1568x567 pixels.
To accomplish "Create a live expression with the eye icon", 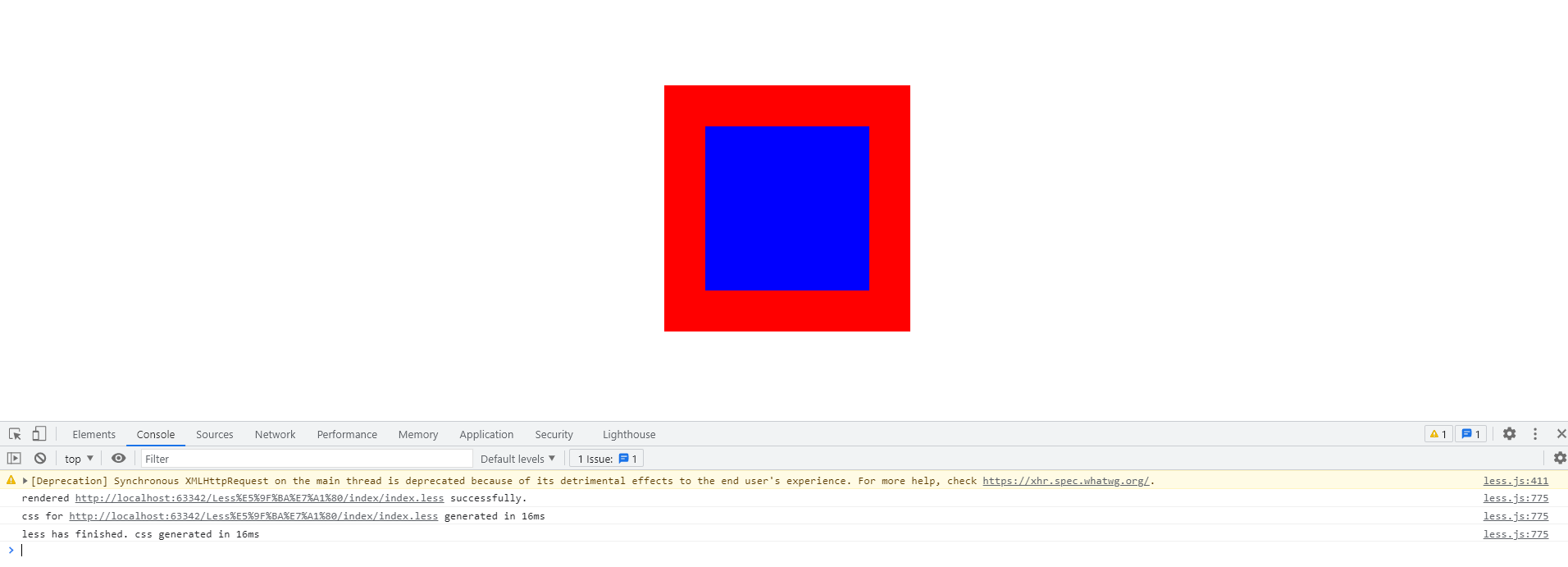I will click(x=119, y=458).
